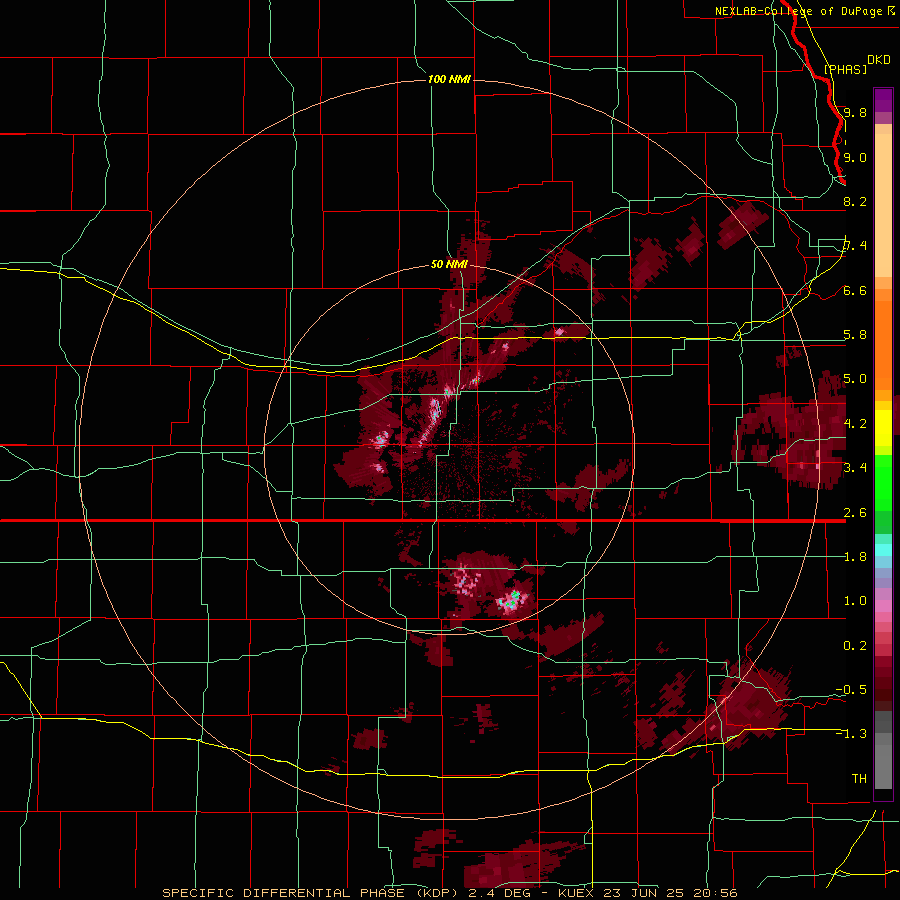This screenshot has width=900, height=900.
Task: Click the -1.3 scale value
Action: pyautogui.click(x=851, y=734)
